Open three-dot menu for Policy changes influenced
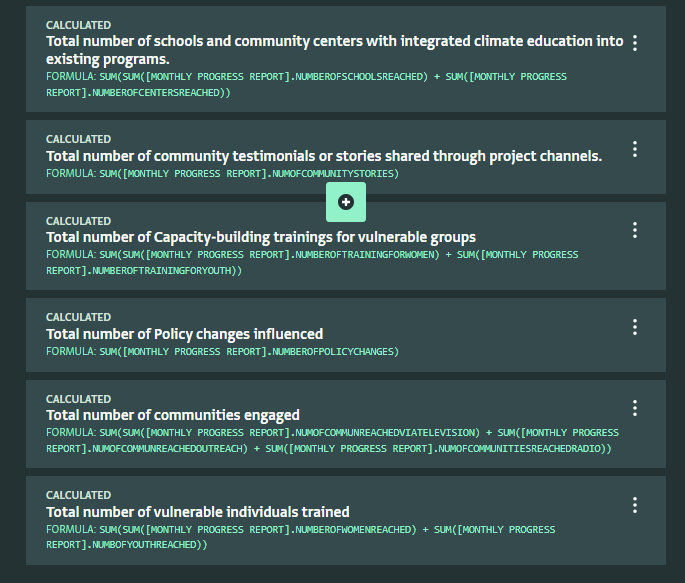This screenshot has height=583, width=685. [x=635, y=327]
